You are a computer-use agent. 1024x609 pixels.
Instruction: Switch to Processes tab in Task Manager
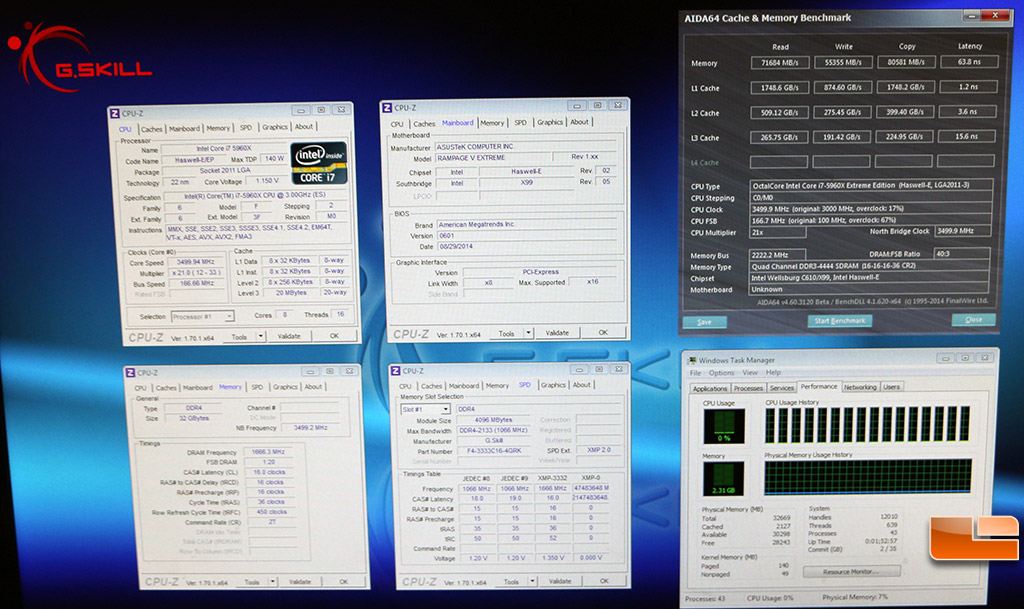tap(748, 388)
